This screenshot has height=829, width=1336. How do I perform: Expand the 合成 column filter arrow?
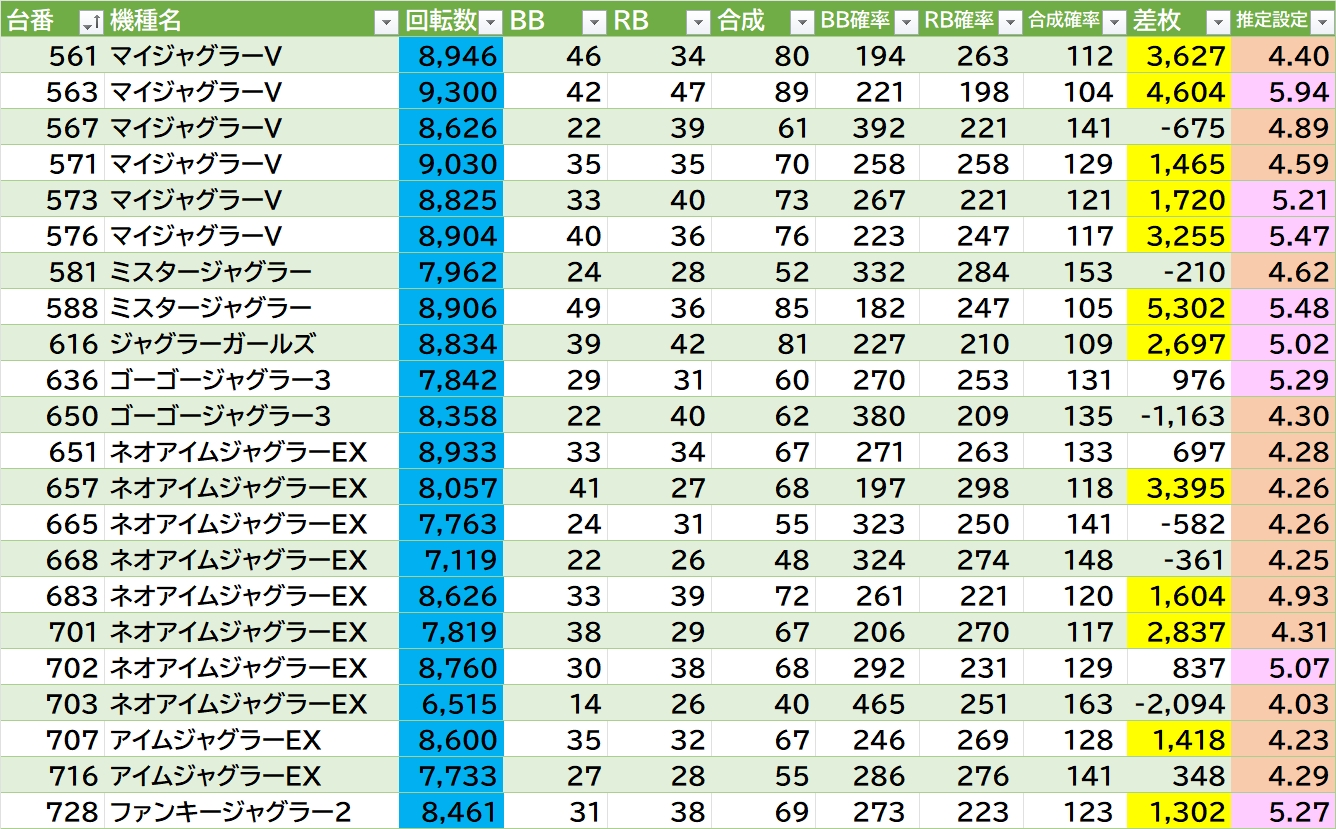802,22
